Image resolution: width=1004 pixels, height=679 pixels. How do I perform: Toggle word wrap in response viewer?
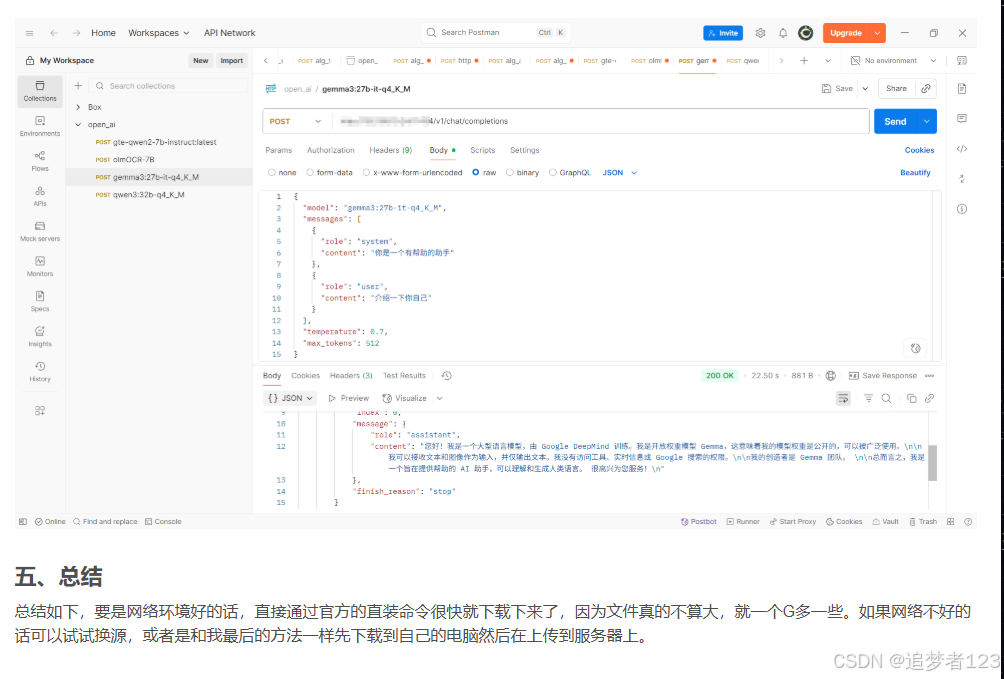(843, 398)
